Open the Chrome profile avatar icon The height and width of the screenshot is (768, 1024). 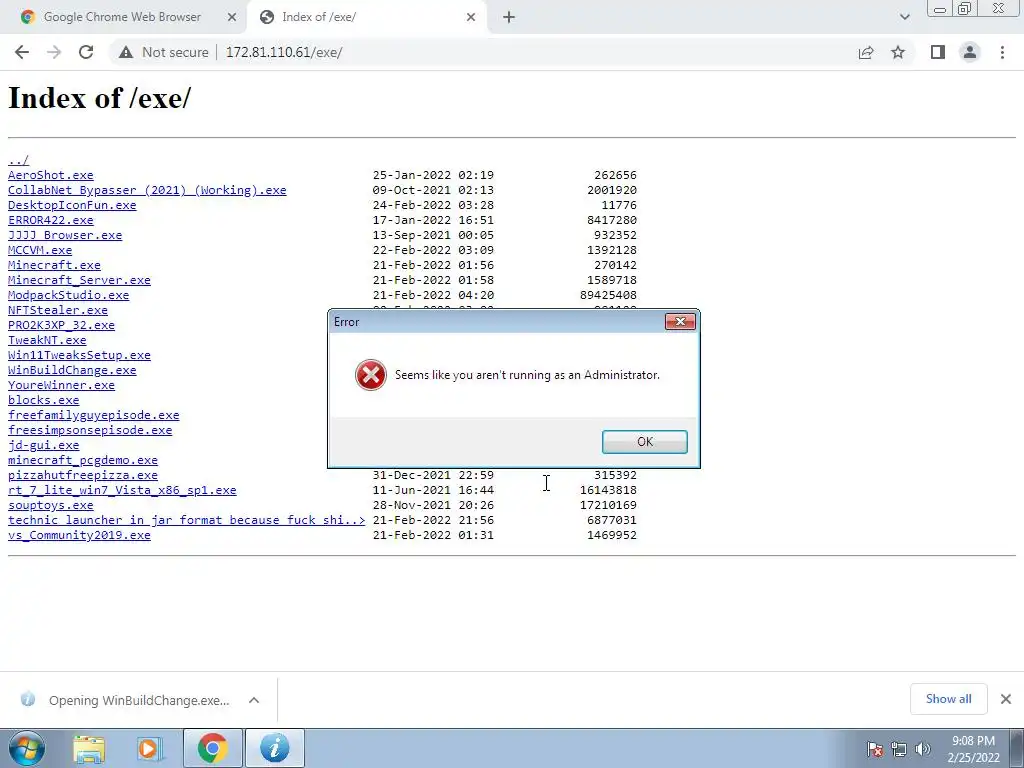[970, 52]
